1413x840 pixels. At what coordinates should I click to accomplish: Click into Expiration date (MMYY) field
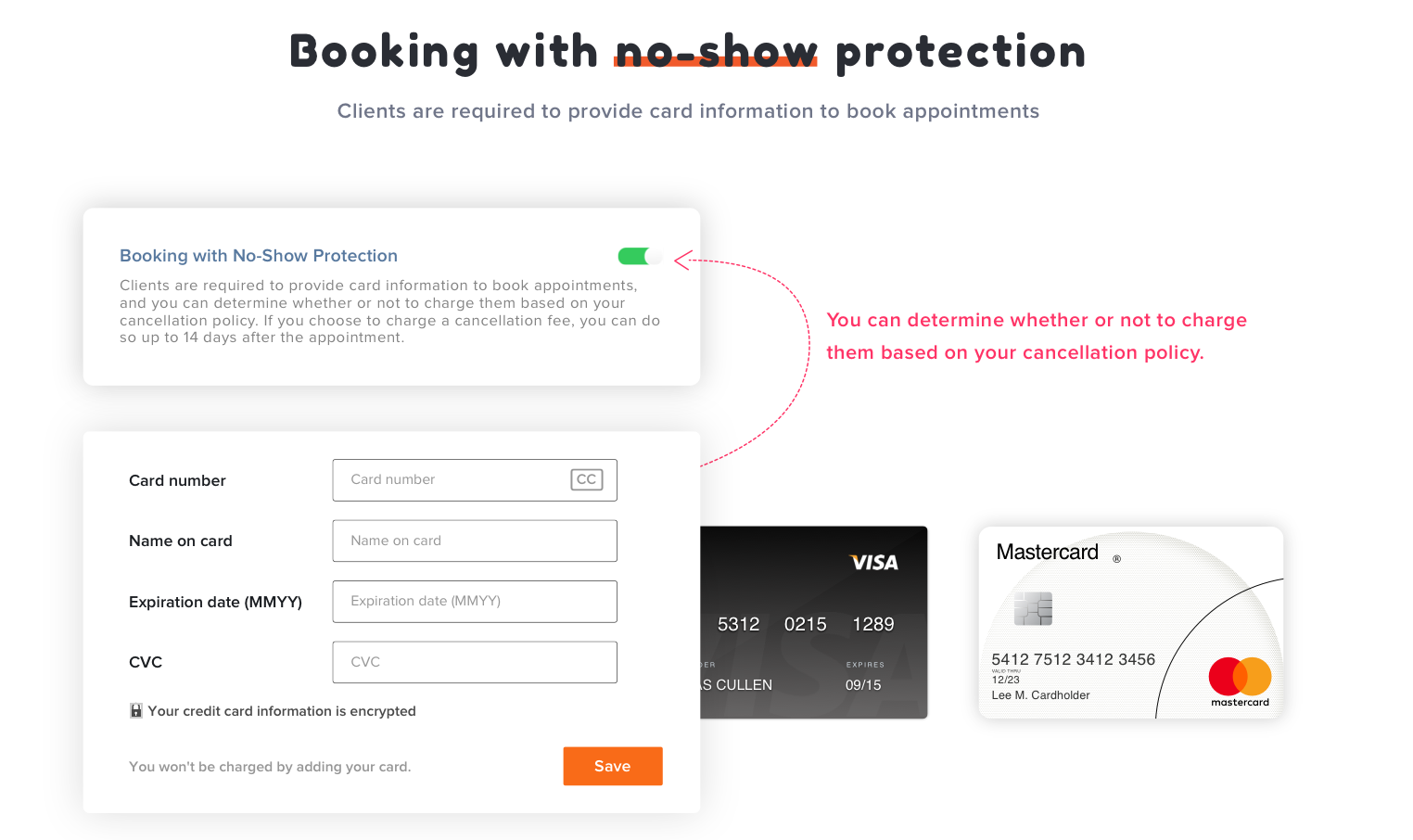point(475,602)
